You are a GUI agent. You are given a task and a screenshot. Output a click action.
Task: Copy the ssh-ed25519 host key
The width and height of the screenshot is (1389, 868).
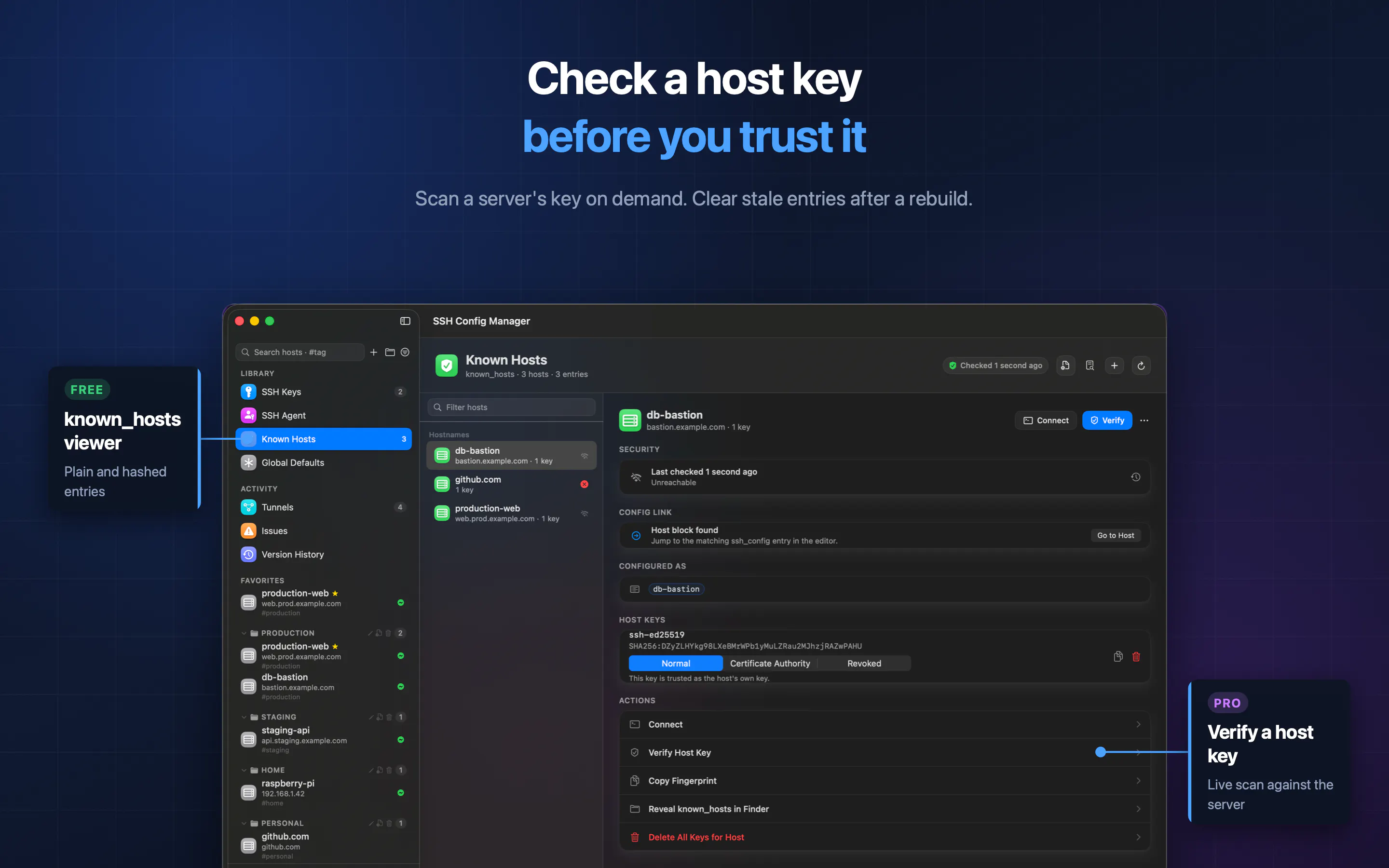[1118, 656]
